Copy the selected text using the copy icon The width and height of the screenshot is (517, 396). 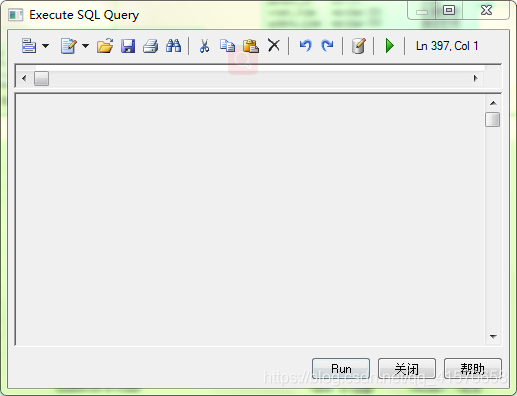click(x=227, y=46)
